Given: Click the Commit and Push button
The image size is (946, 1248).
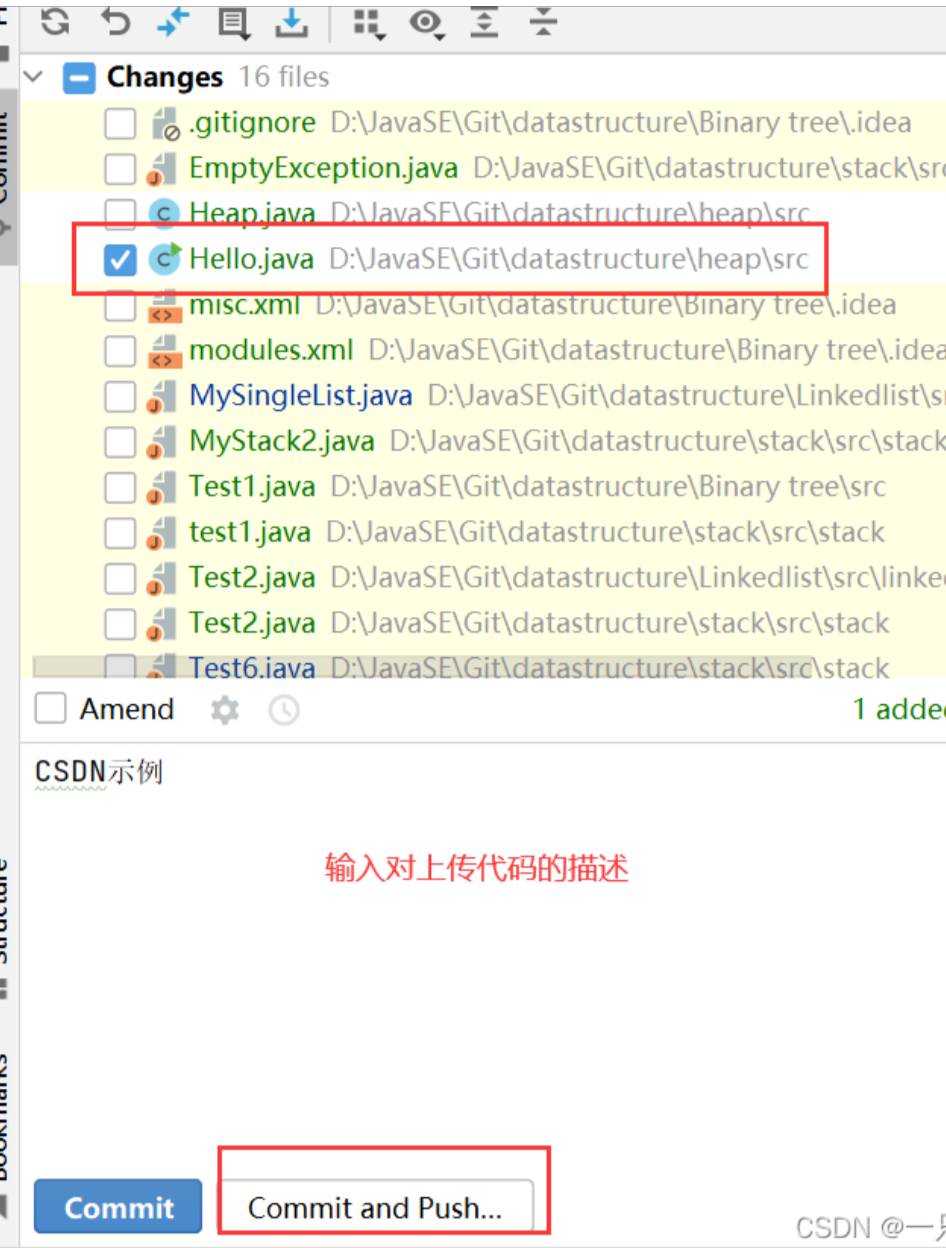Looking at the screenshot, I should click(x=375, y=1207).
